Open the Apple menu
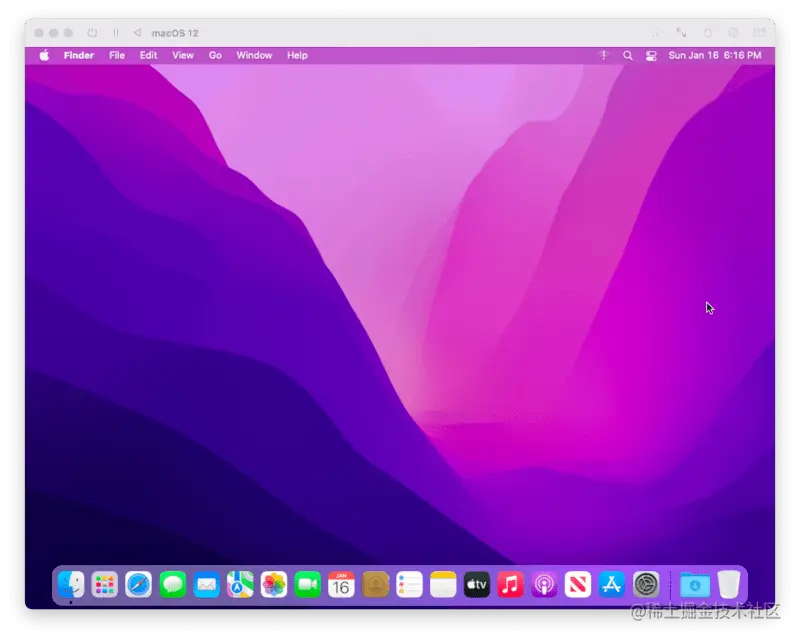 point(44,56)
